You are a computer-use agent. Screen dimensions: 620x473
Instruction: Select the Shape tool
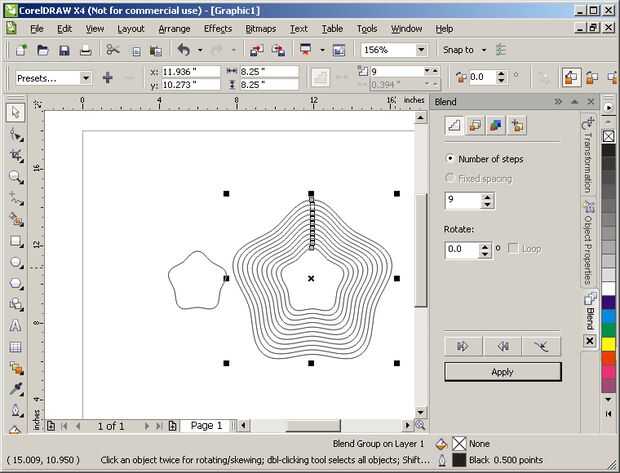(x=16, y=134)
